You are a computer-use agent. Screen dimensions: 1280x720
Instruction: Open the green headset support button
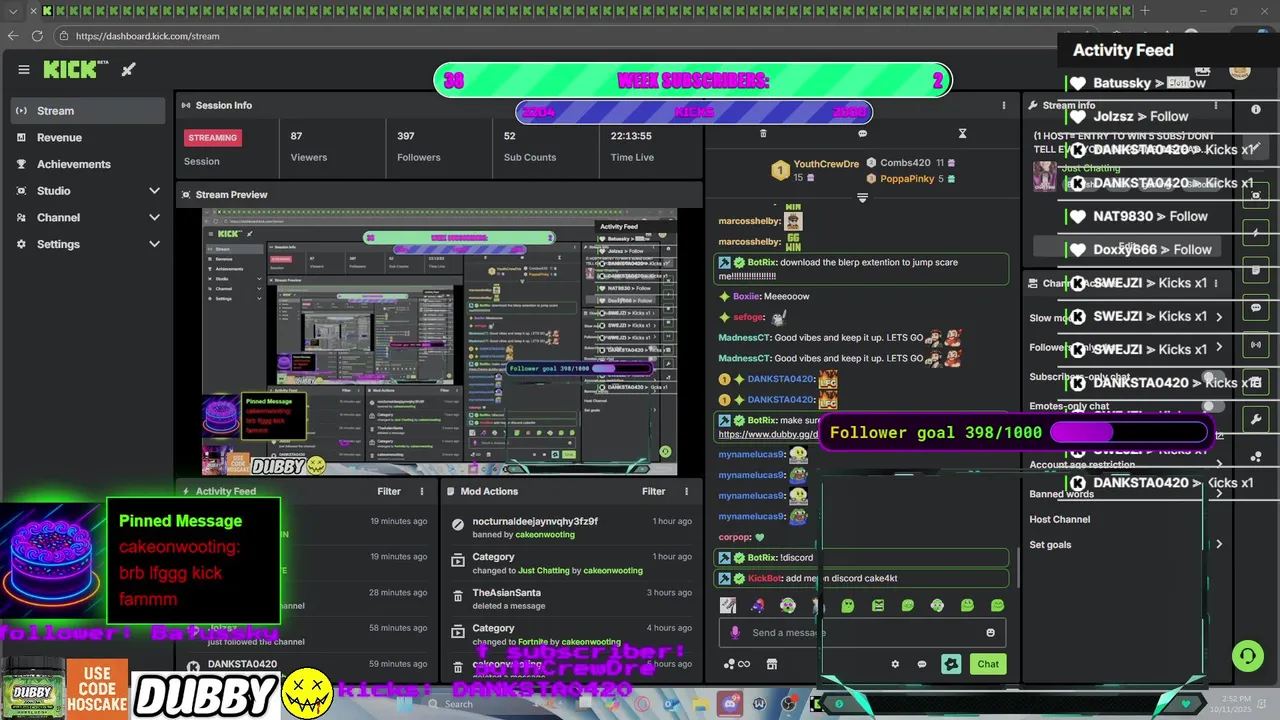point(1247,656)
